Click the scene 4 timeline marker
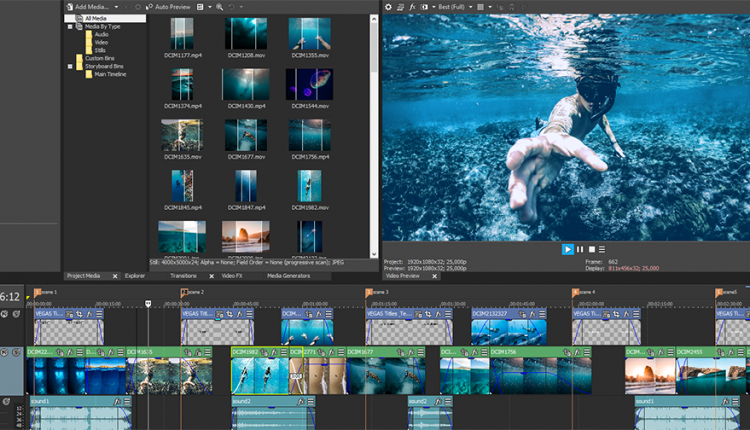Viewport: 750px width, 430px height. 575,292
